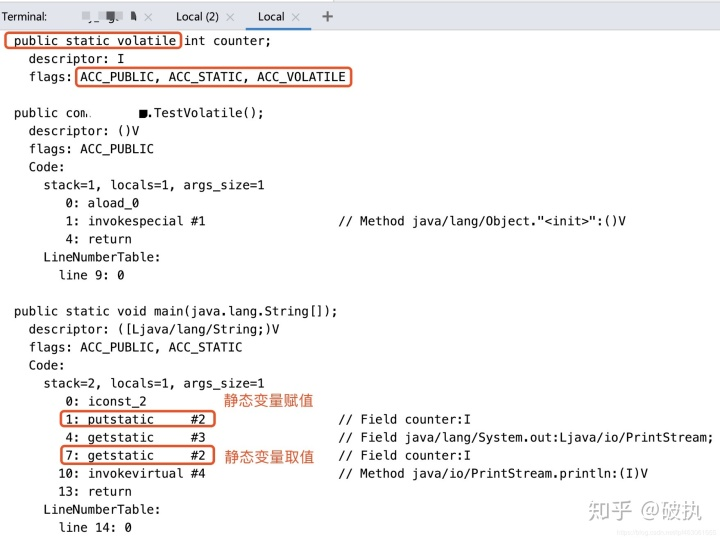Switch to the first blurred-name terminal tab
Viewport: 720px width, 540px height.
point(109,17)
